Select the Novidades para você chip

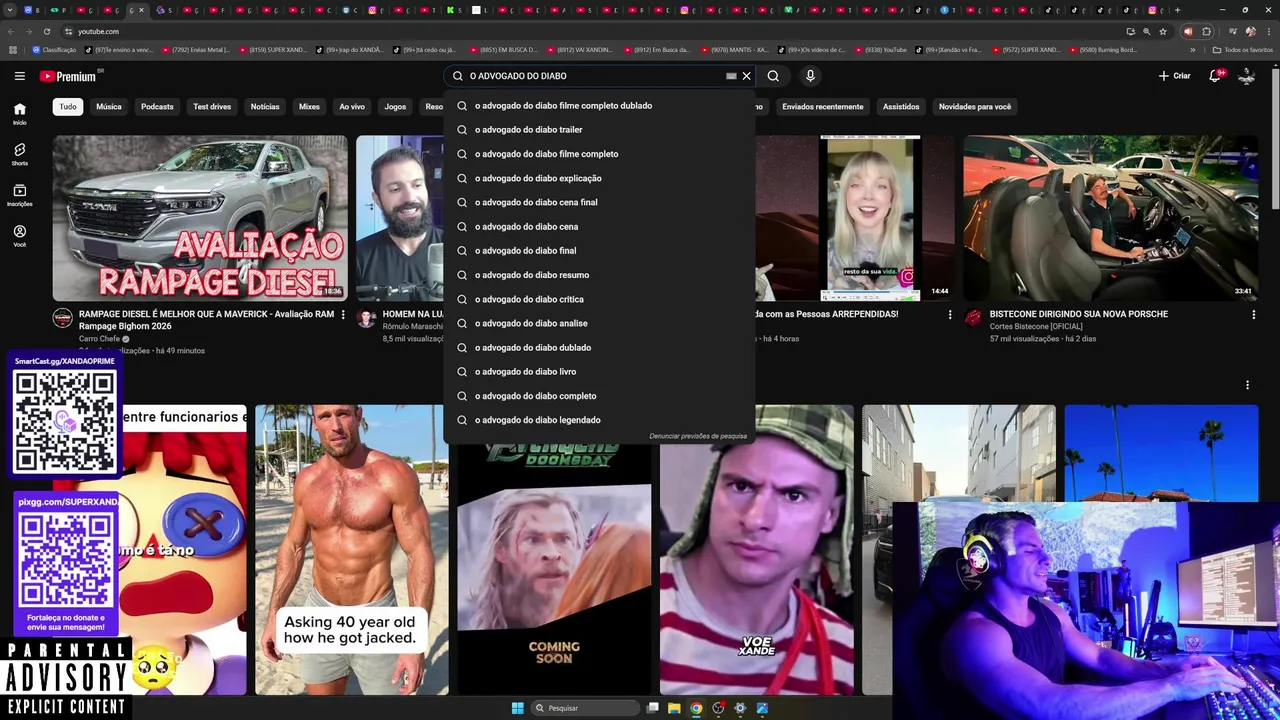click(x=975, y=107)
